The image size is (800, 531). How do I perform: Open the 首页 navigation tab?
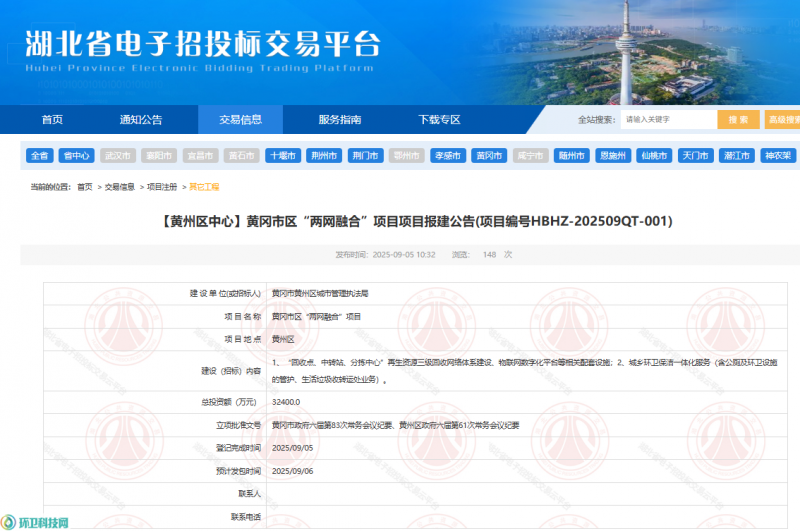pos(52,119)
